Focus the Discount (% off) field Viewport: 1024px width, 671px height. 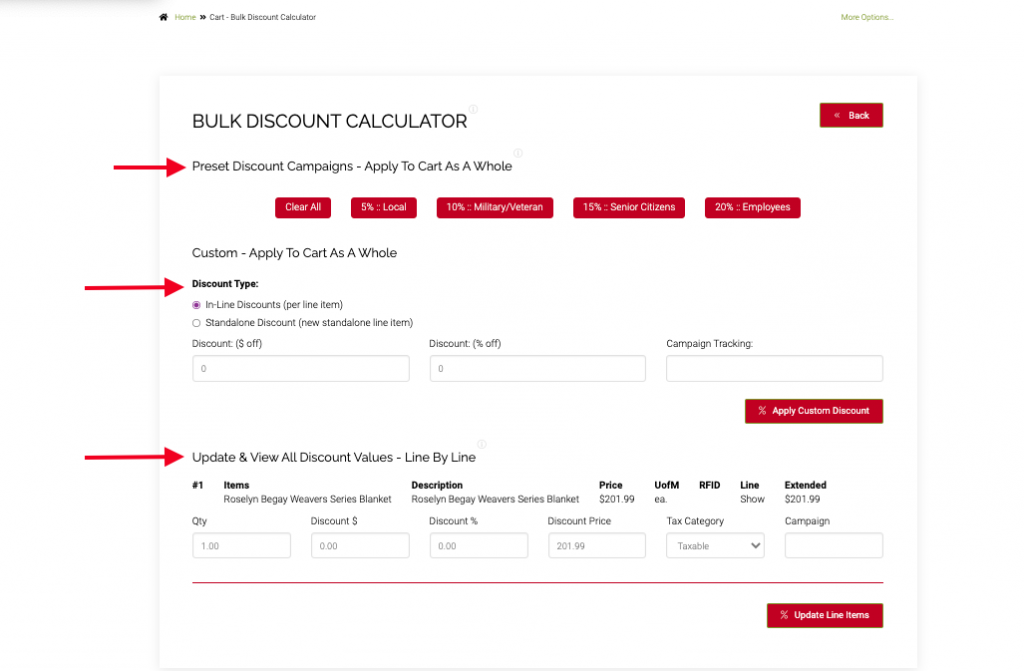pyautogui.click(x=537, y=368)
